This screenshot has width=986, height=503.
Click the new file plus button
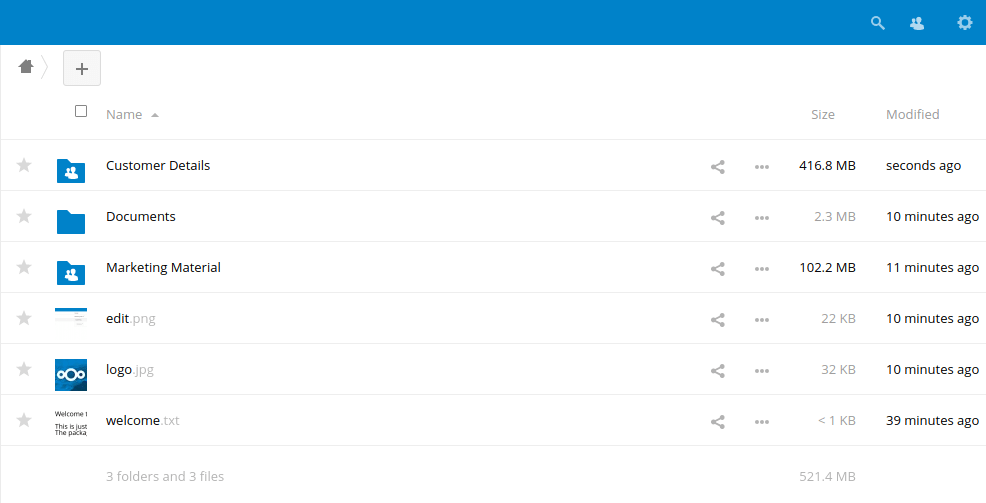click(x=82, y=68)
